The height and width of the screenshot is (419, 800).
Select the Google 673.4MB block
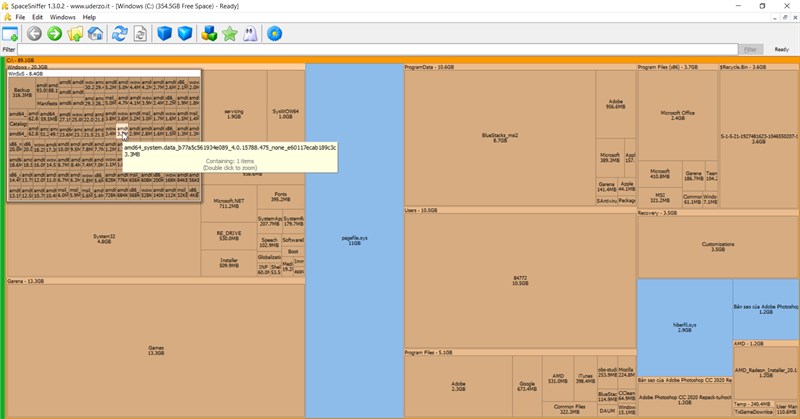click(527, 386)
